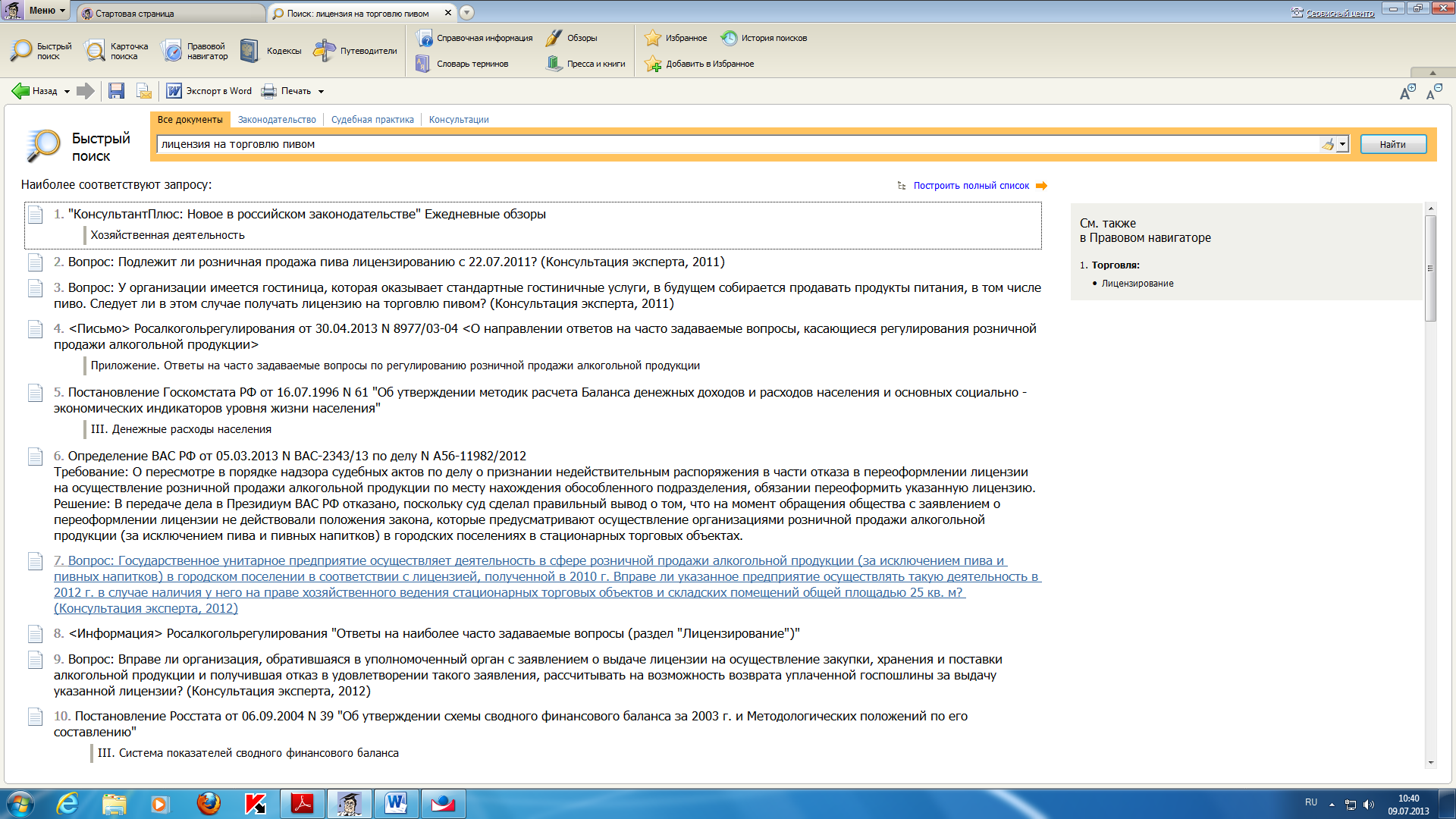Open Windows Start menu
Viewport: 1456px width, 819px height.
point(20,804)
